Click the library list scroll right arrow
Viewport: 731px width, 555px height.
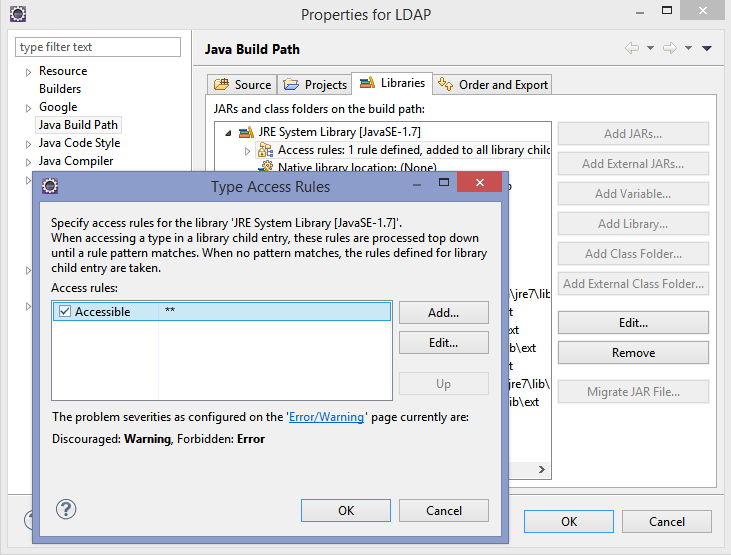(x=541, y=469)
